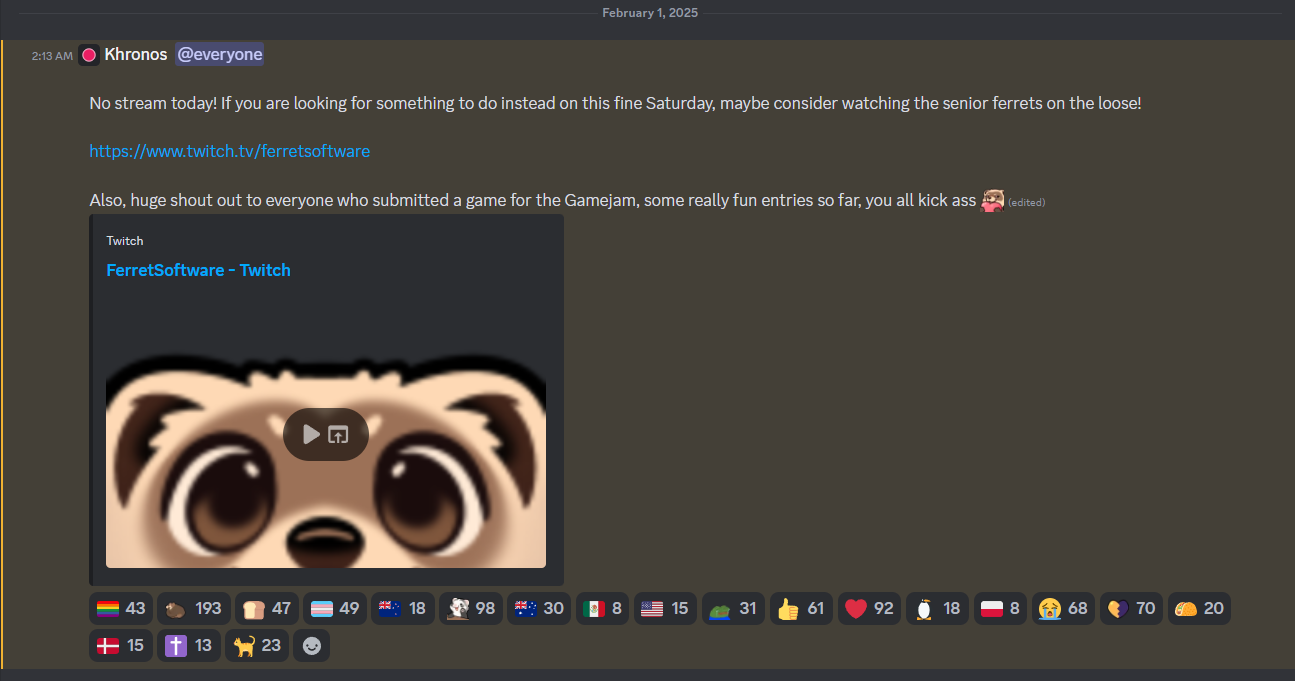Click the 'No stream today!' message line
The image size is (1295, 681).
pos(615,103)
